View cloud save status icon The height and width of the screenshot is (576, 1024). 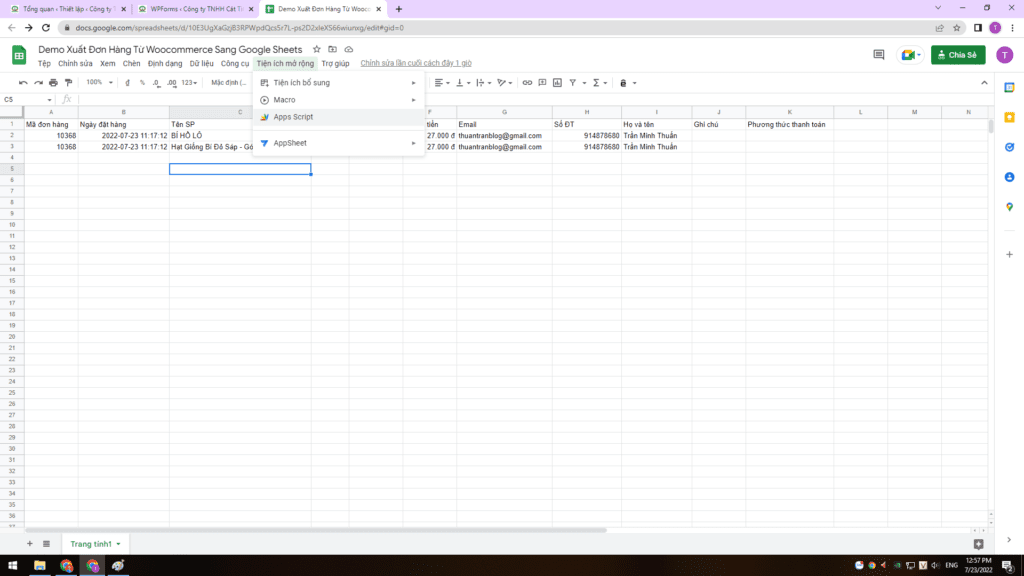coord(349,50)
